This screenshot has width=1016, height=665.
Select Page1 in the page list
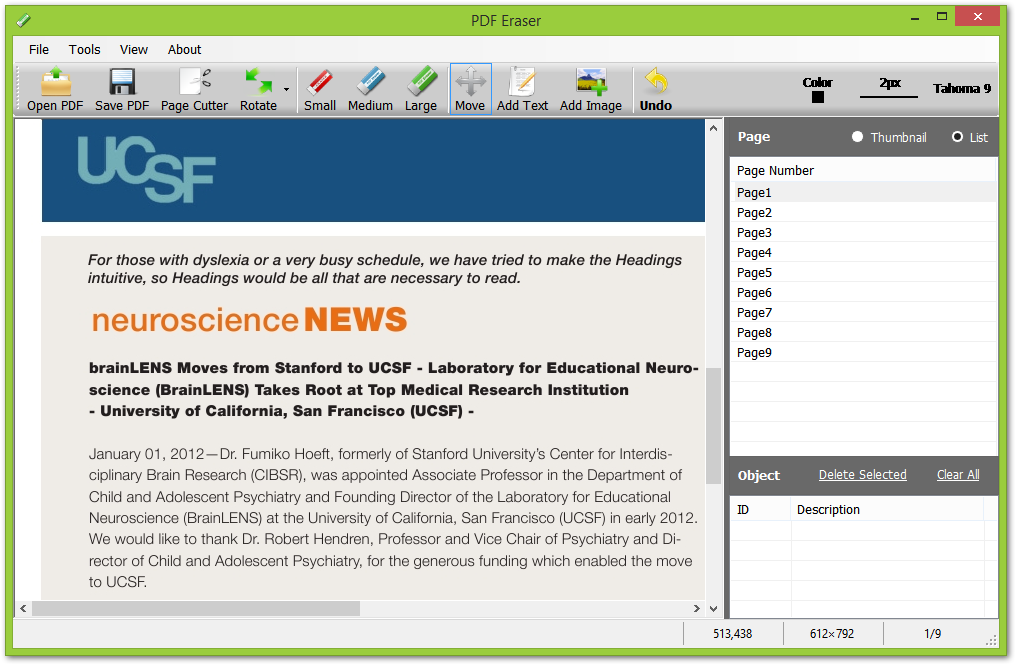pyautogui.click(x=863, y=192)
